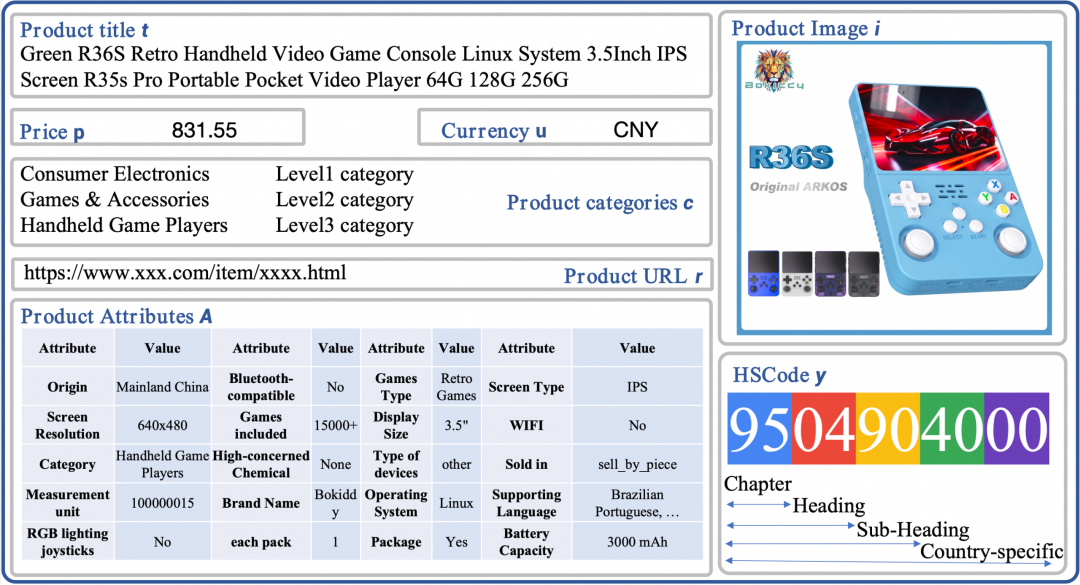This screenshot has height=585, width=1080.
Task: Click the sell_by_piece value cell
Action: click(x=637, y=464)
